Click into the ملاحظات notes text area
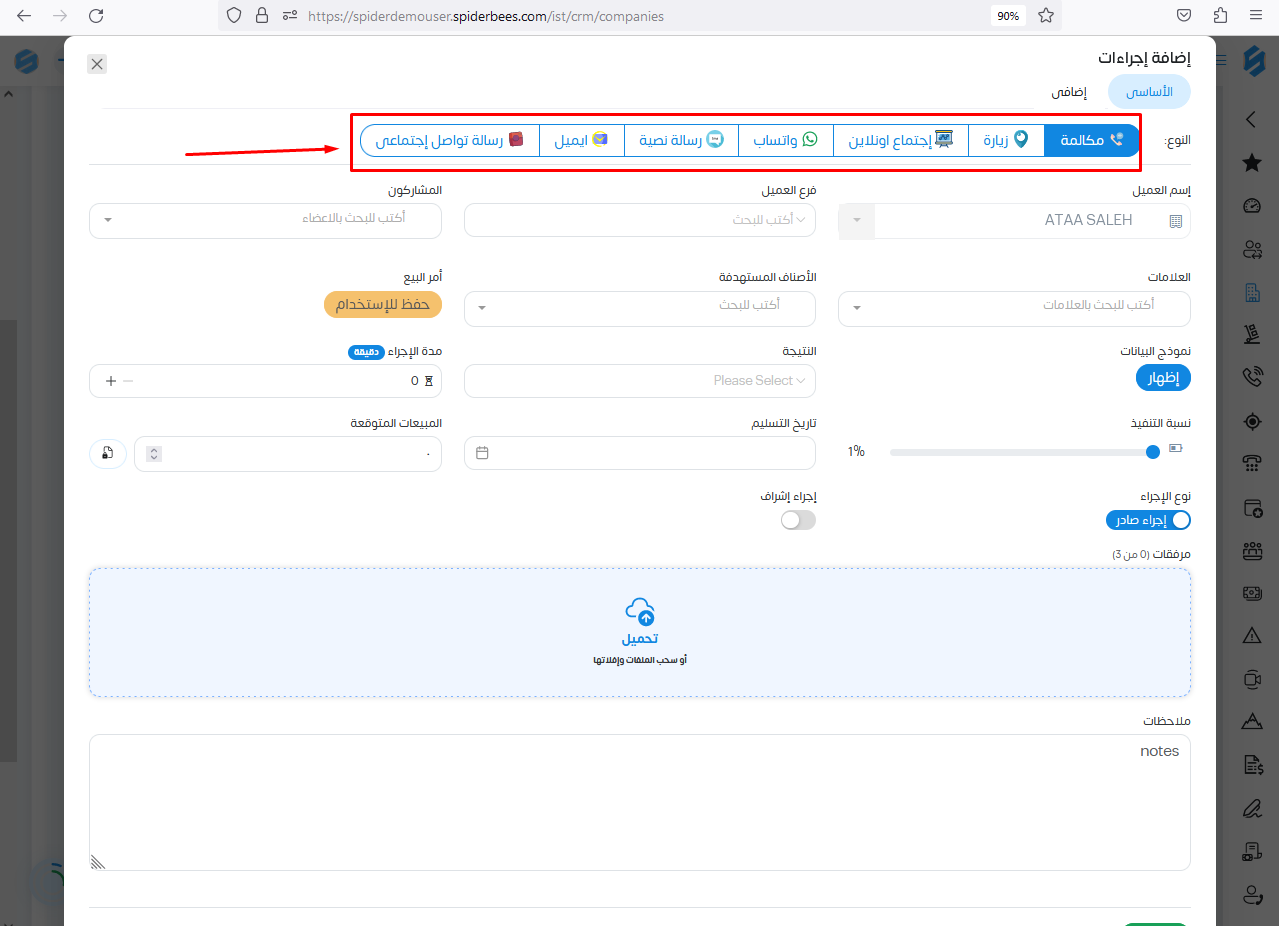1279x926 pixels. pyautogui.click(x=640, y=802)
